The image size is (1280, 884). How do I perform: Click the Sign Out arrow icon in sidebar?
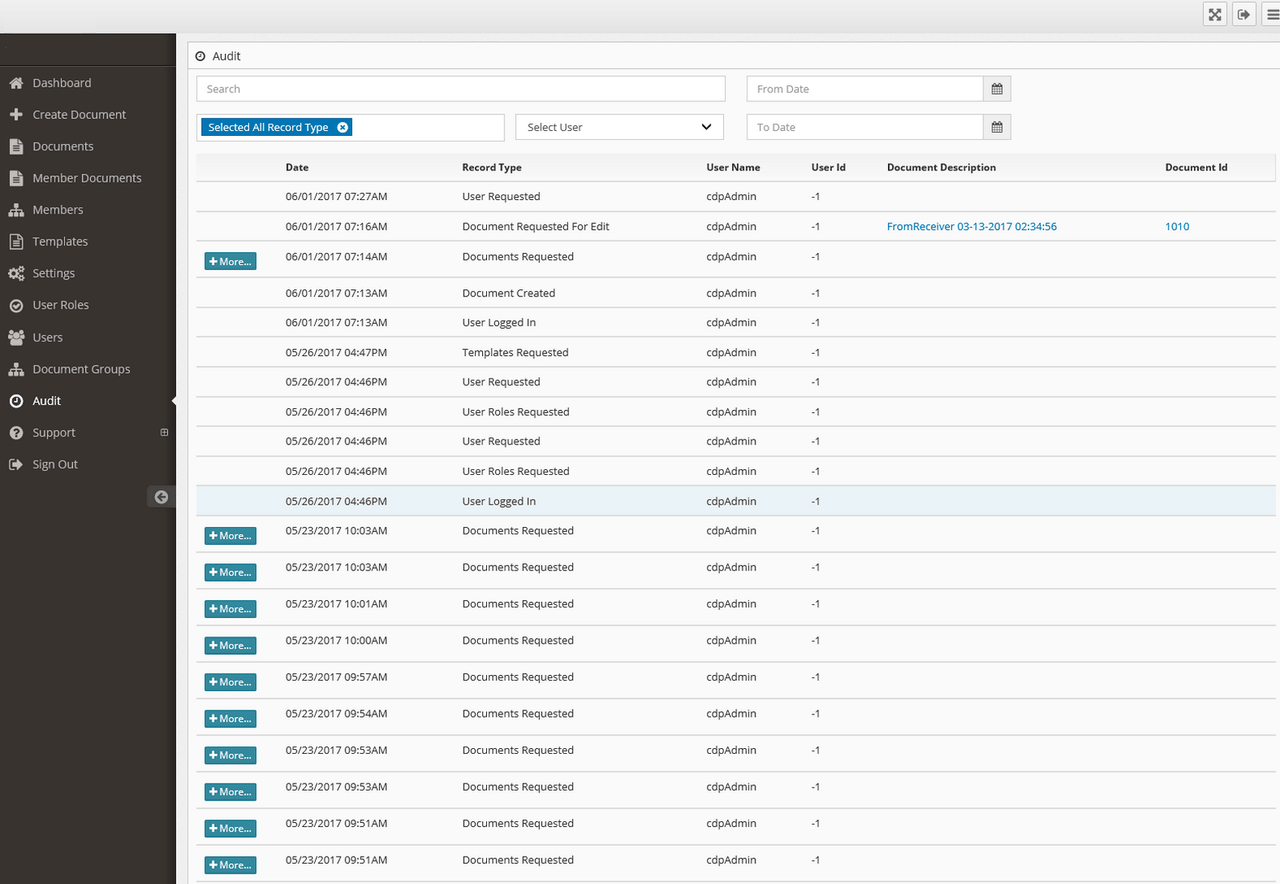click(16, 465)
